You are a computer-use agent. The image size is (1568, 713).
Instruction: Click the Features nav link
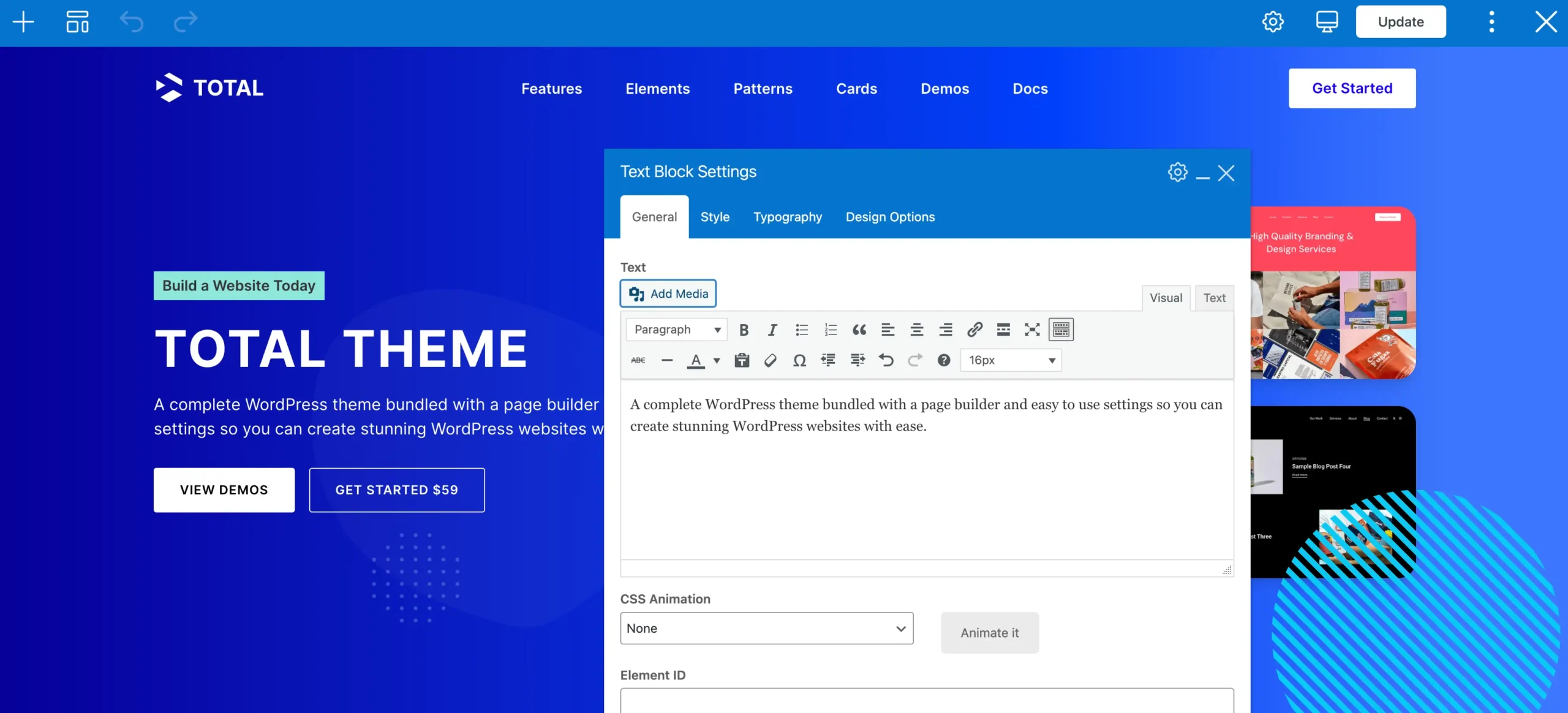click(552, 89)
